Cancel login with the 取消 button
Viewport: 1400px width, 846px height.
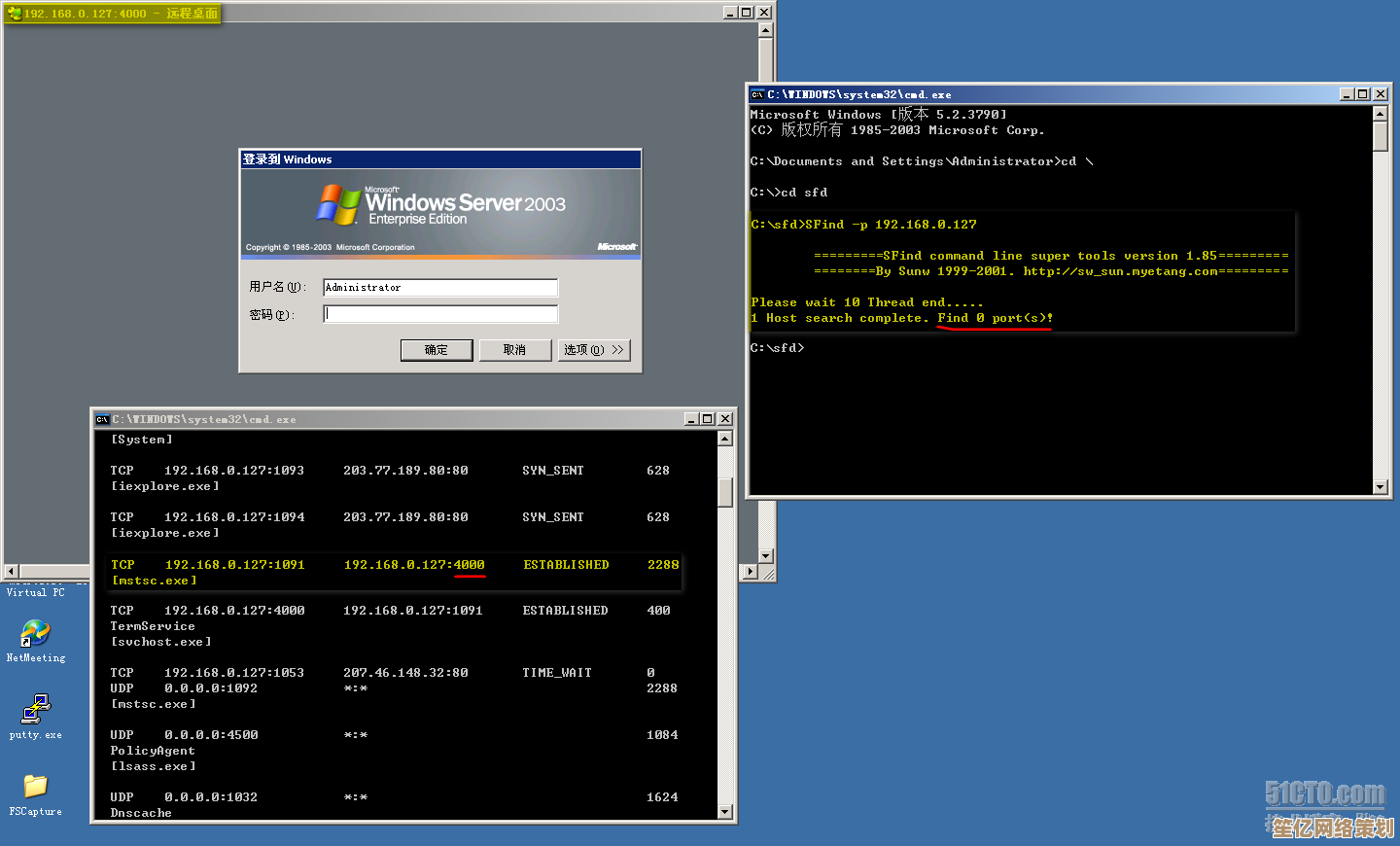click(x=514, y=350)
